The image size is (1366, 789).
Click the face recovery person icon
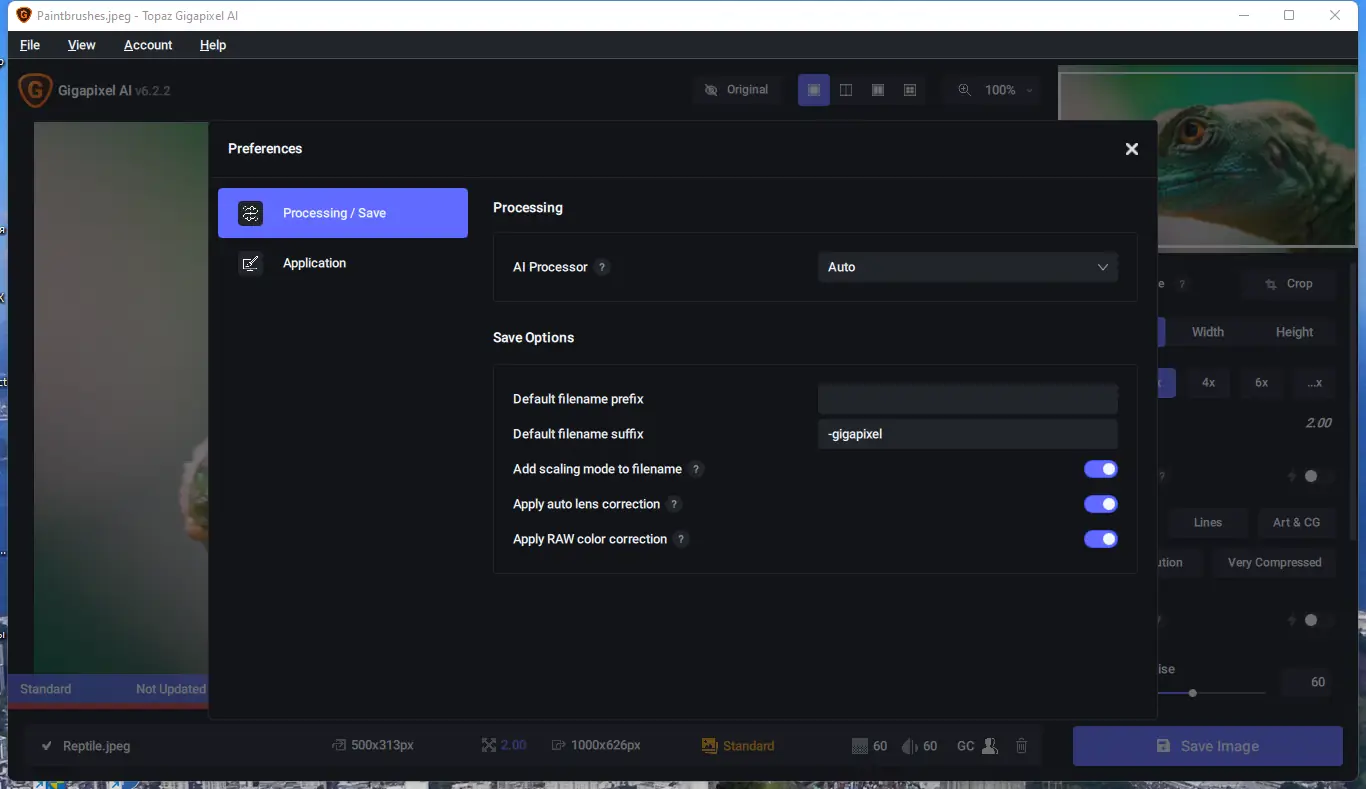point(990,746)
